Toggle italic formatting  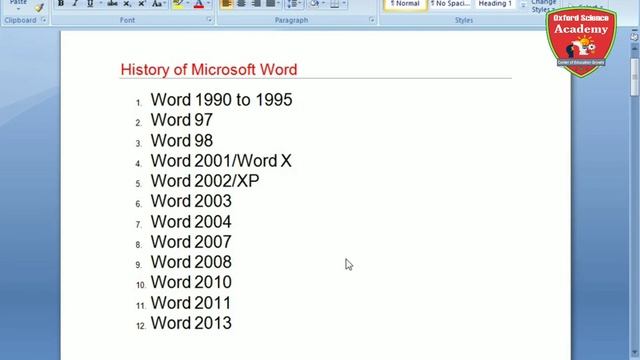[75, 4]
